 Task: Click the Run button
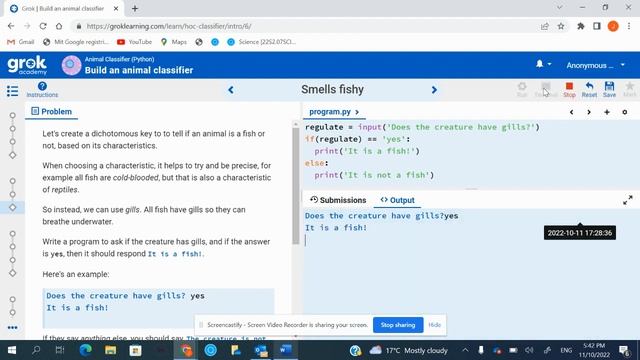click(522, 89)
